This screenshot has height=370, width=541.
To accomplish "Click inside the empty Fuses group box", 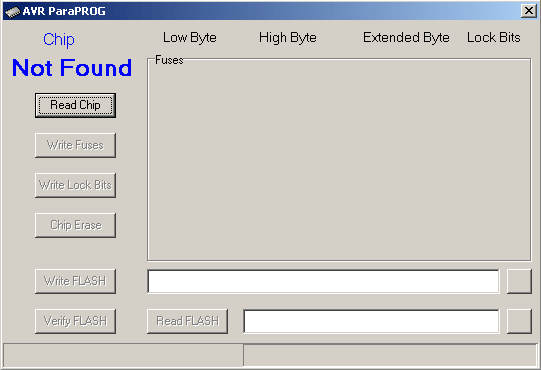I will (x=339, y=160).
